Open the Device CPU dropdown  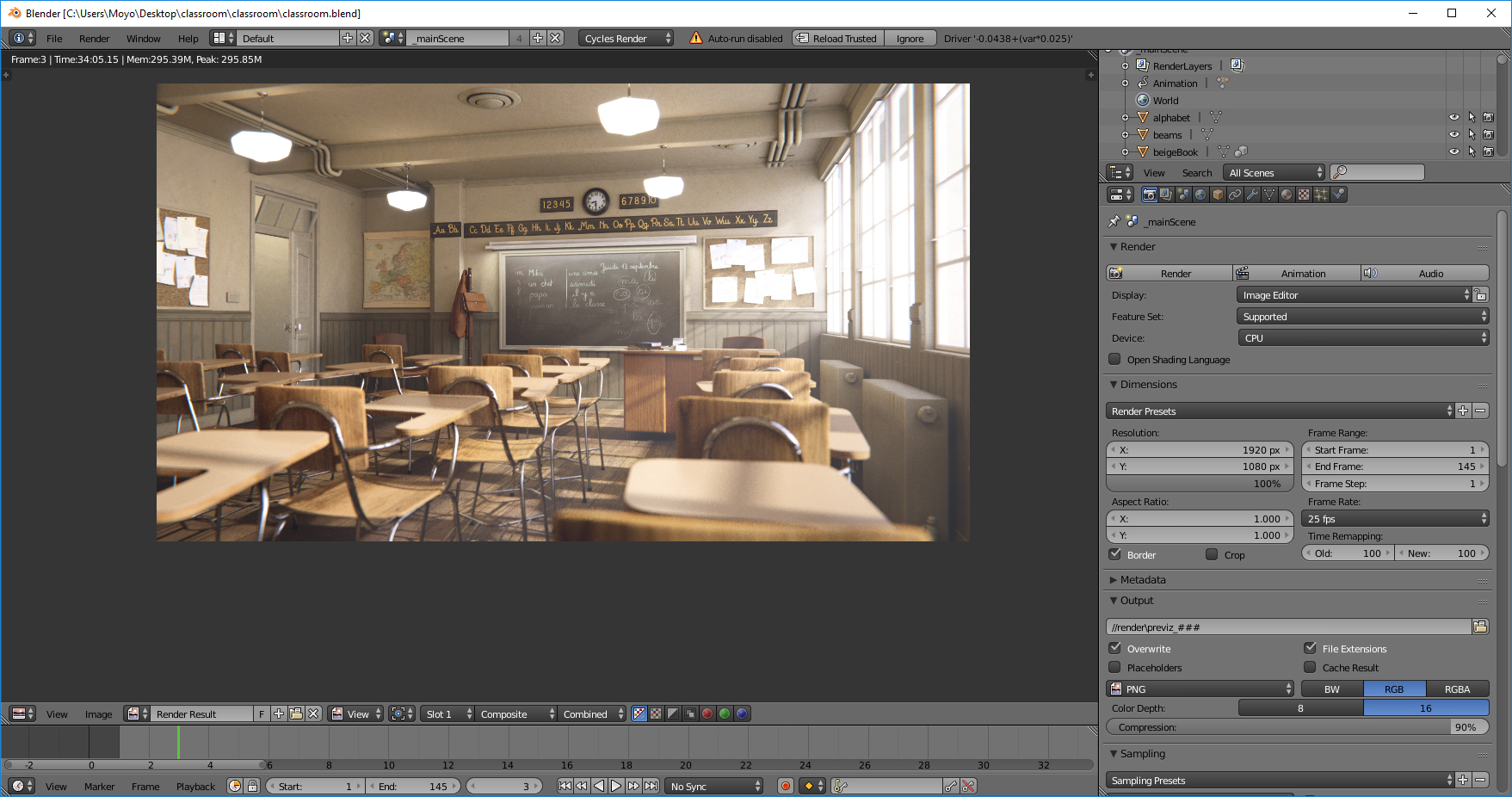(x=1363, y=338)
